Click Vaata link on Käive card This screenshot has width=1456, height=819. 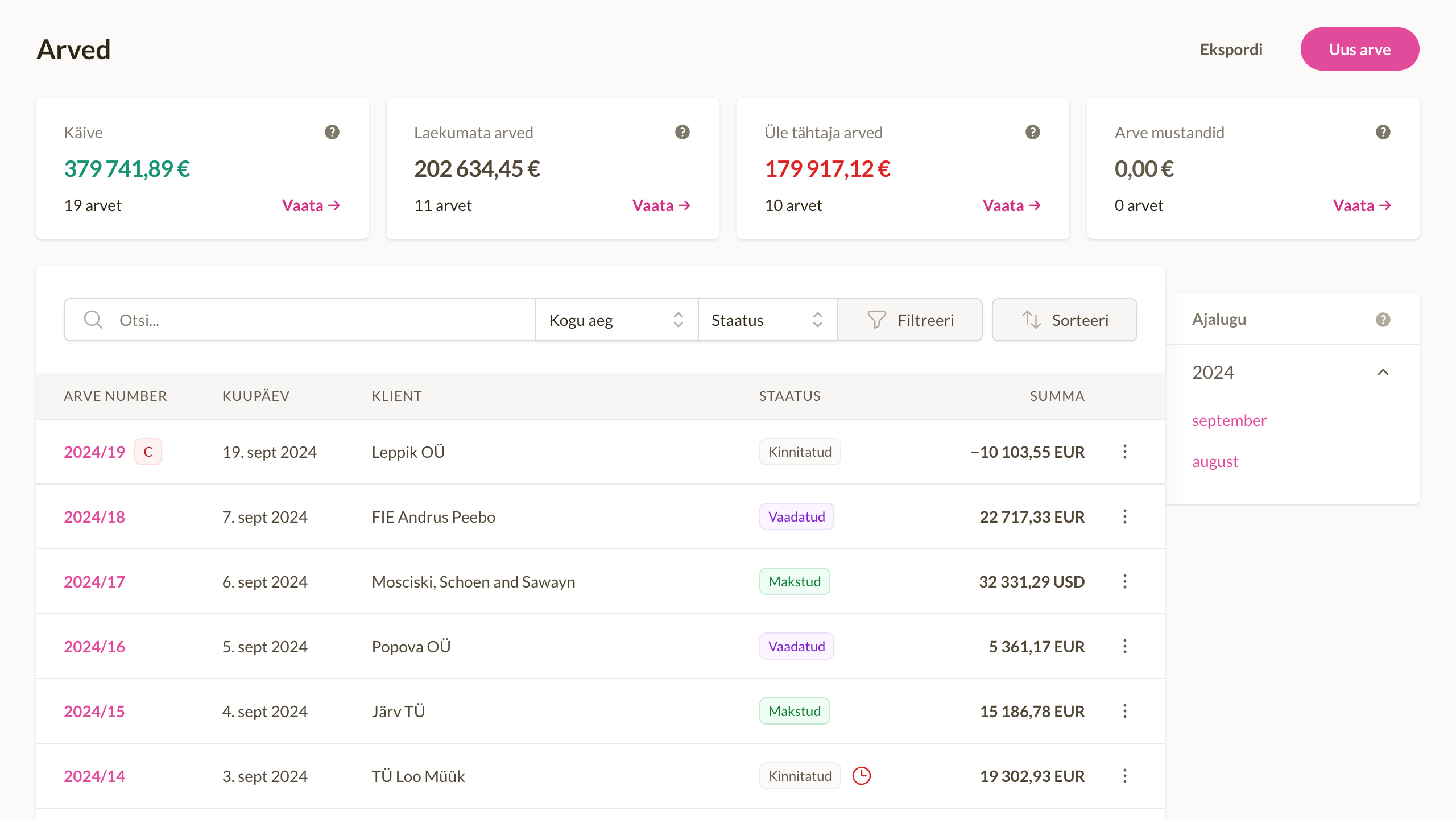click(311, 205)
